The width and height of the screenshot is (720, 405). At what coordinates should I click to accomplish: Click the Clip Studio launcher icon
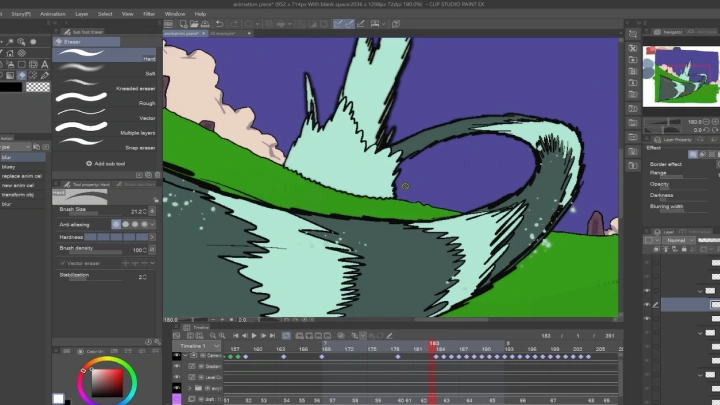point(169,24)
